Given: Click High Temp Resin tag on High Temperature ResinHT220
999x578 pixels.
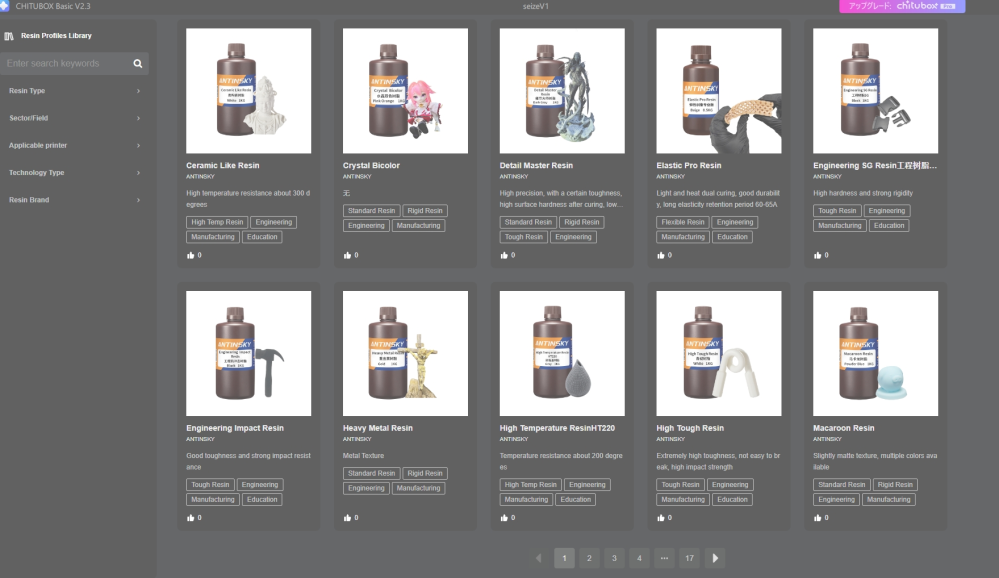Looking at the screenshot, I should click(x=531, y=485).
